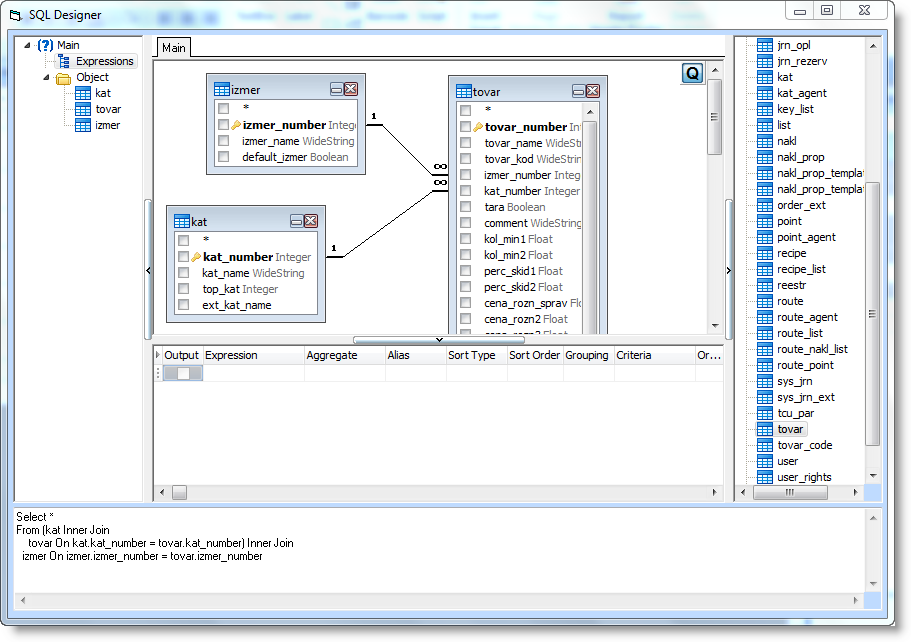
Task: Click the Grouping column header
Action: click(x=589, y=355)
